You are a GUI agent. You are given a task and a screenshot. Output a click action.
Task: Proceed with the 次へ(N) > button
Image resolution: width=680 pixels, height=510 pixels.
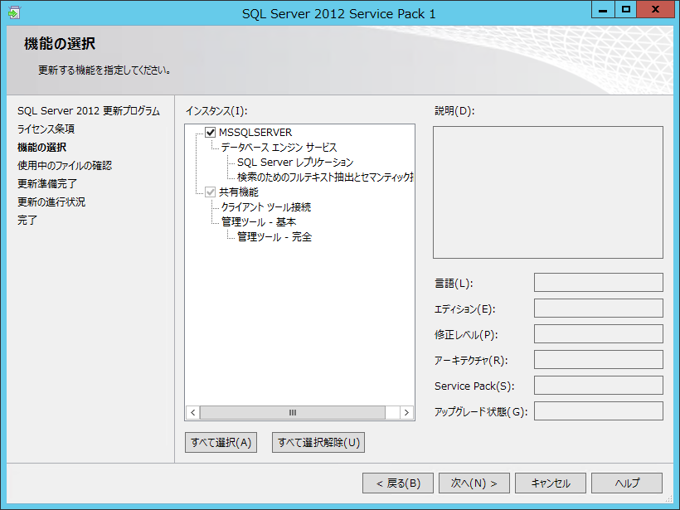(x=474, y=483)
